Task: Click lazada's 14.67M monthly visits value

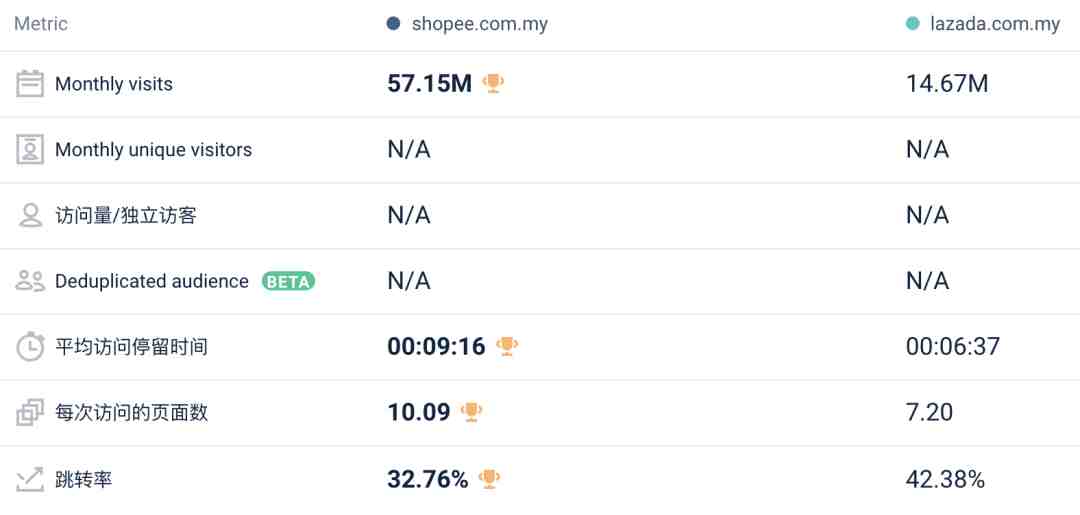Action: [947, 84]
